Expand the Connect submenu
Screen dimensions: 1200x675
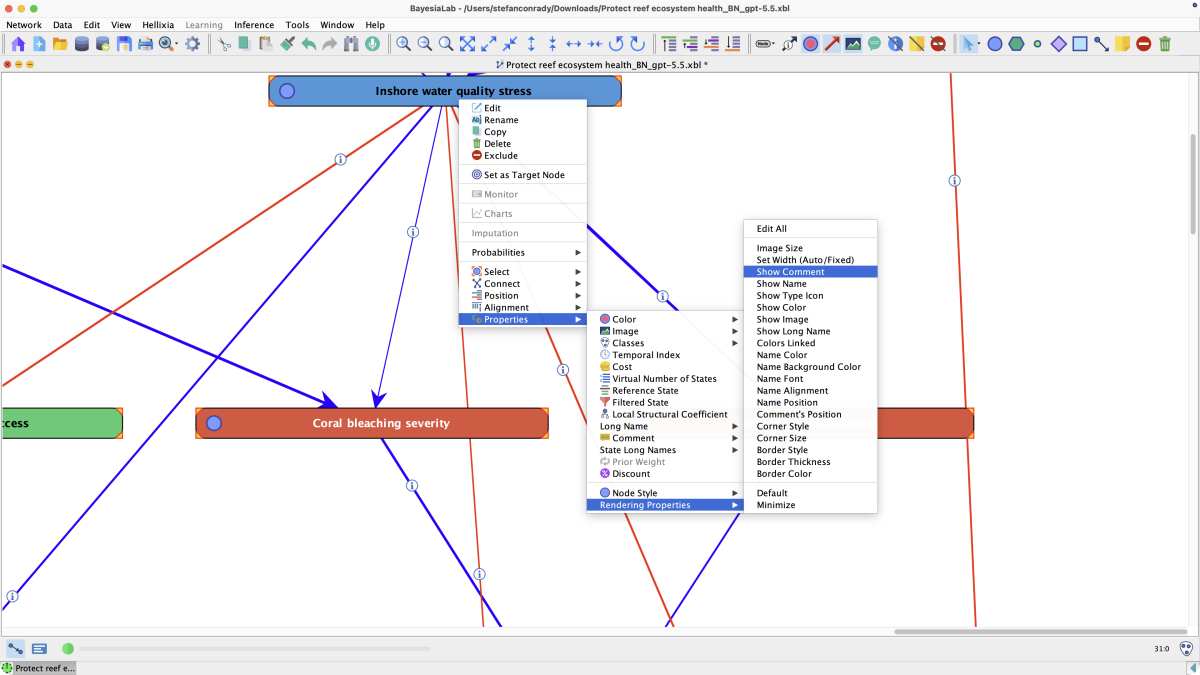523,284
